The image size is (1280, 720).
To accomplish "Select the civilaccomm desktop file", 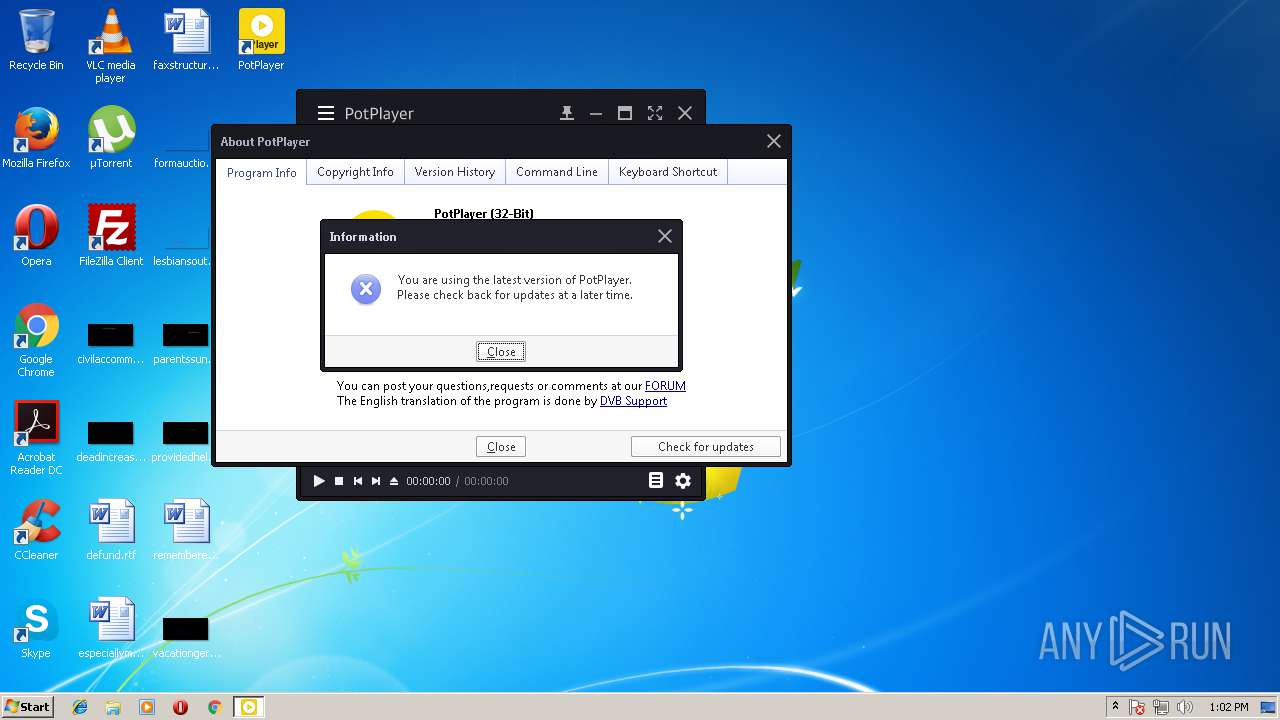I will tap(110, 343).
